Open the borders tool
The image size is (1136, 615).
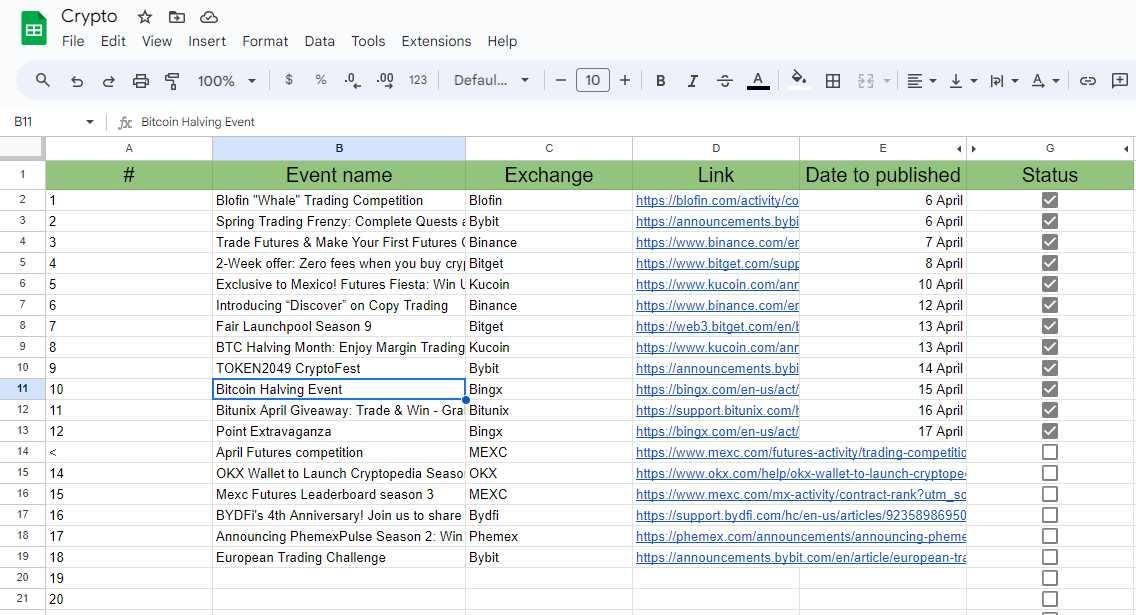833,80
